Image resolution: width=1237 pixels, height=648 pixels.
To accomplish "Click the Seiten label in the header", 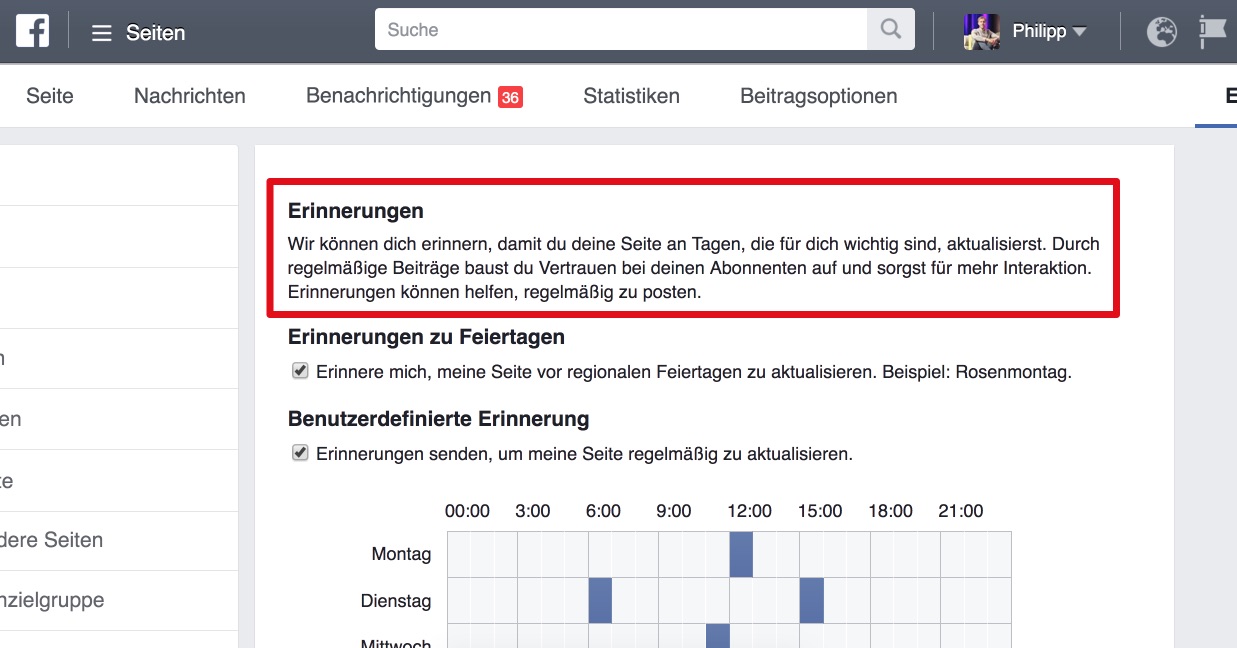I will click(155, 33).
